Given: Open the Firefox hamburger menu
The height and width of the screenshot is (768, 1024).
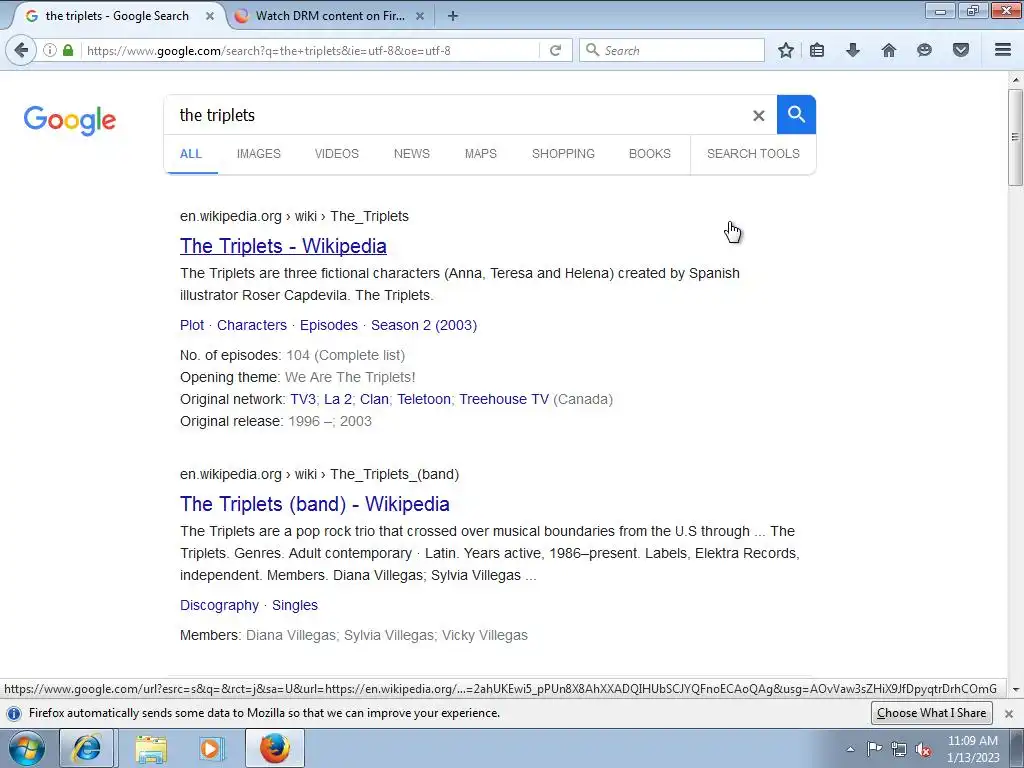Looking at the screenshot, I should click(x=1003, y=50).
